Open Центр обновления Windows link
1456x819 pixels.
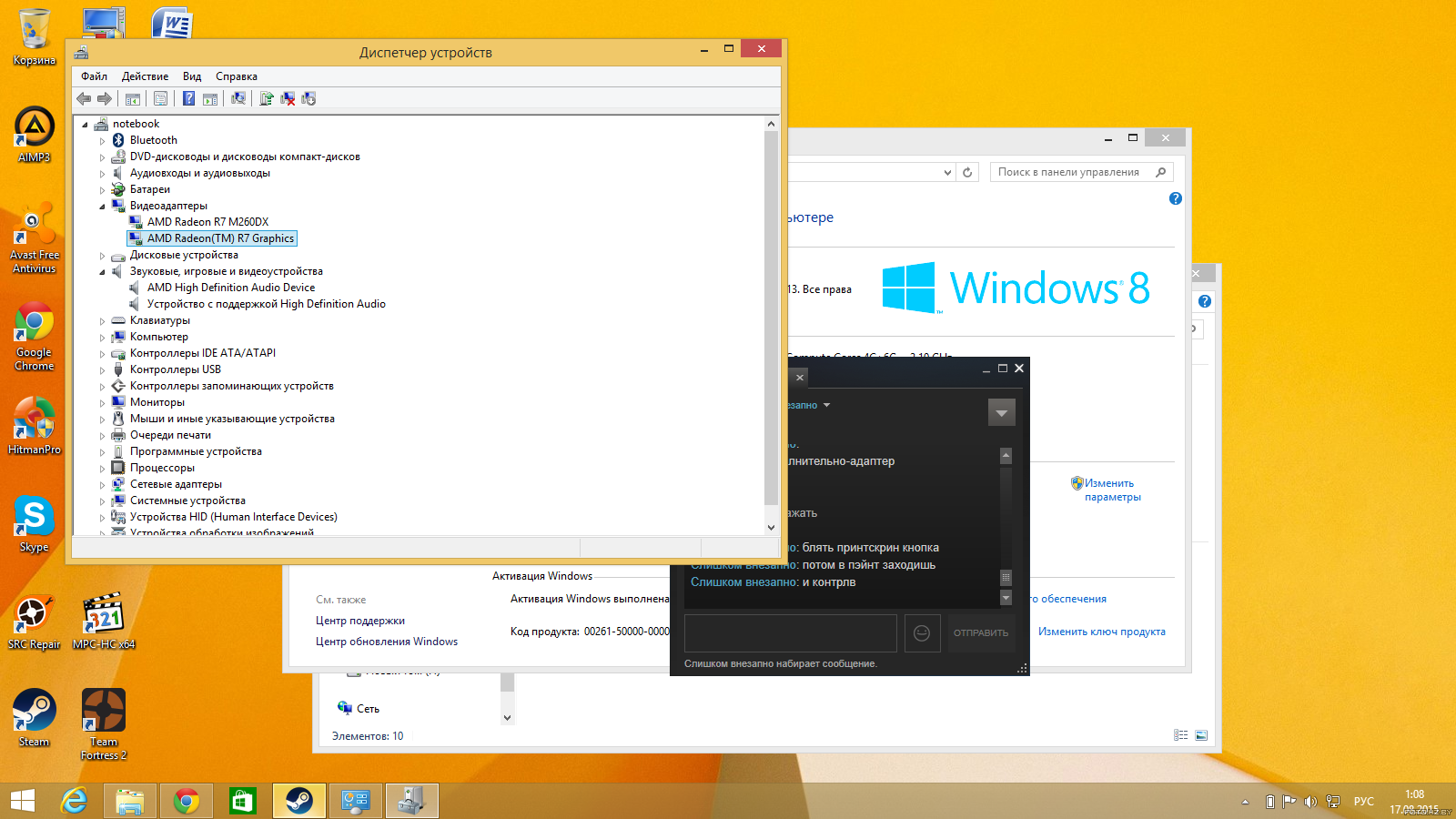(387, 642)
